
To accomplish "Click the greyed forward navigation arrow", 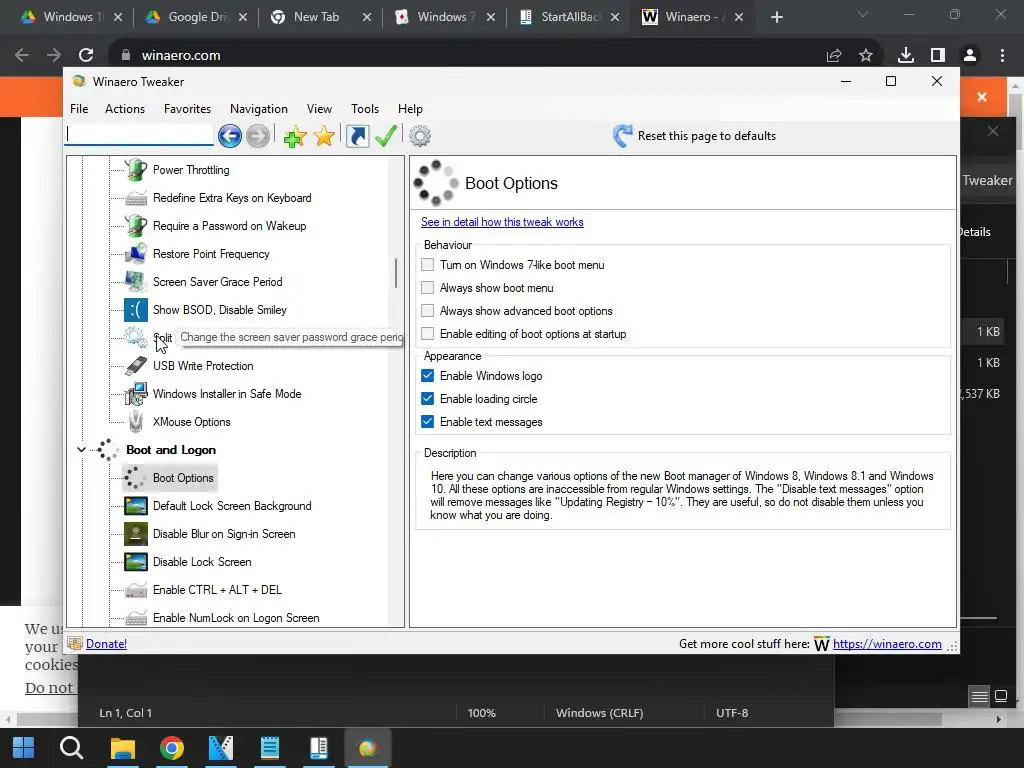I will 258,136.
